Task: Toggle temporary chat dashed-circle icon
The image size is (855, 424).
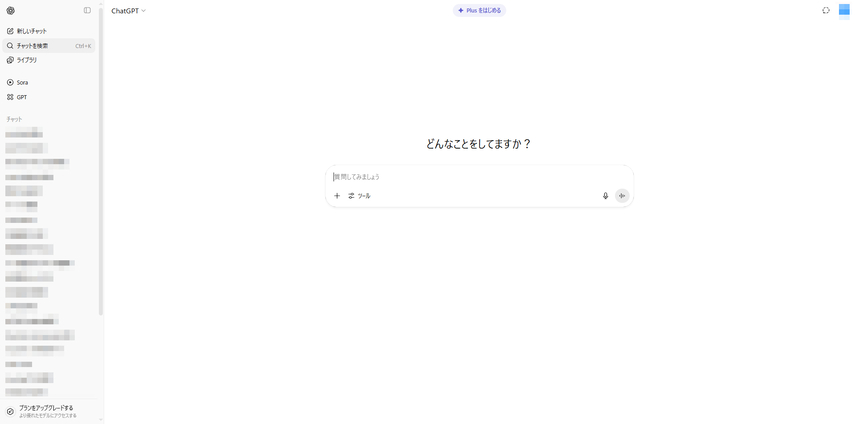Action: [826, 10]
